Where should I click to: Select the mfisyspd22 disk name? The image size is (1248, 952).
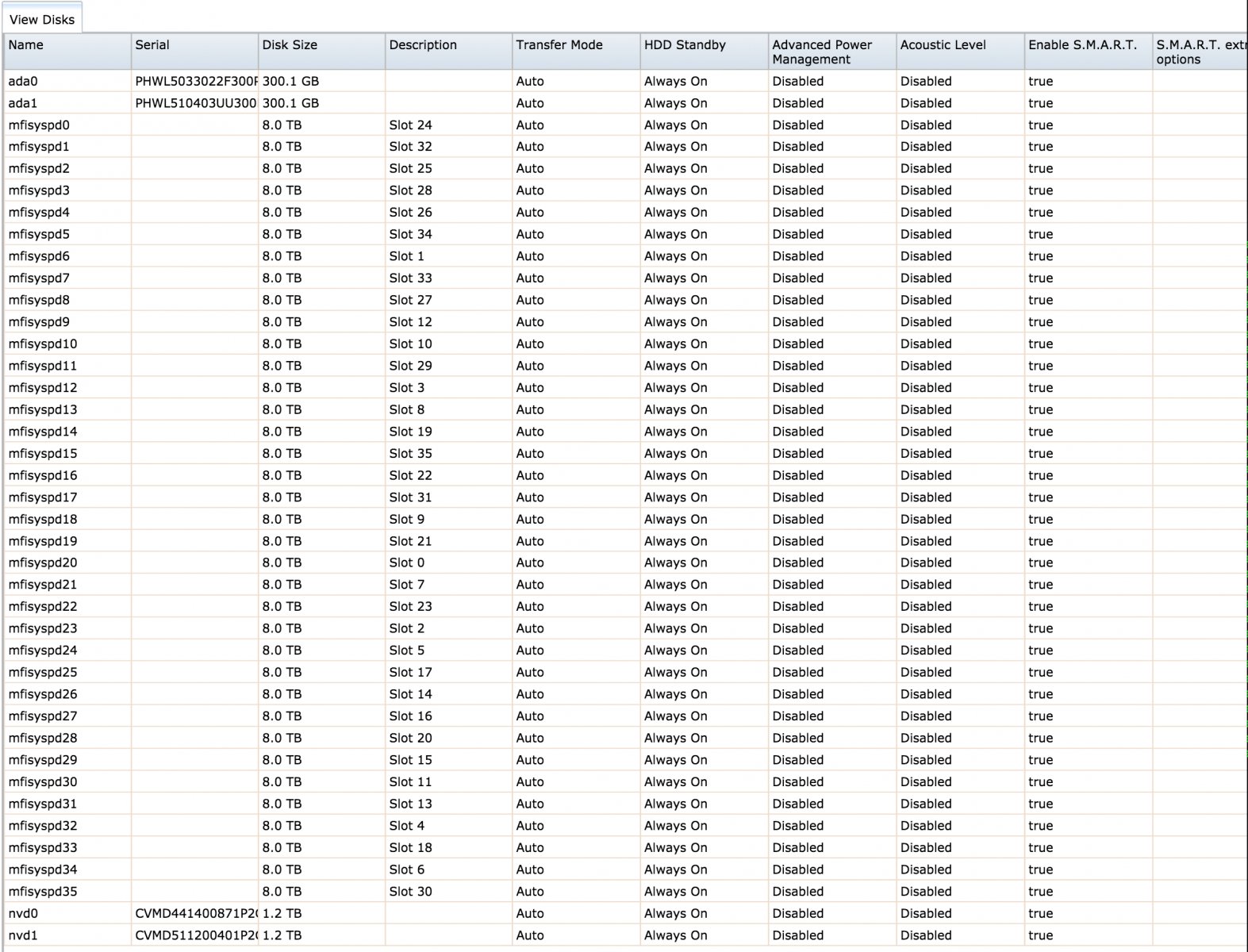[x=43, y=607]
